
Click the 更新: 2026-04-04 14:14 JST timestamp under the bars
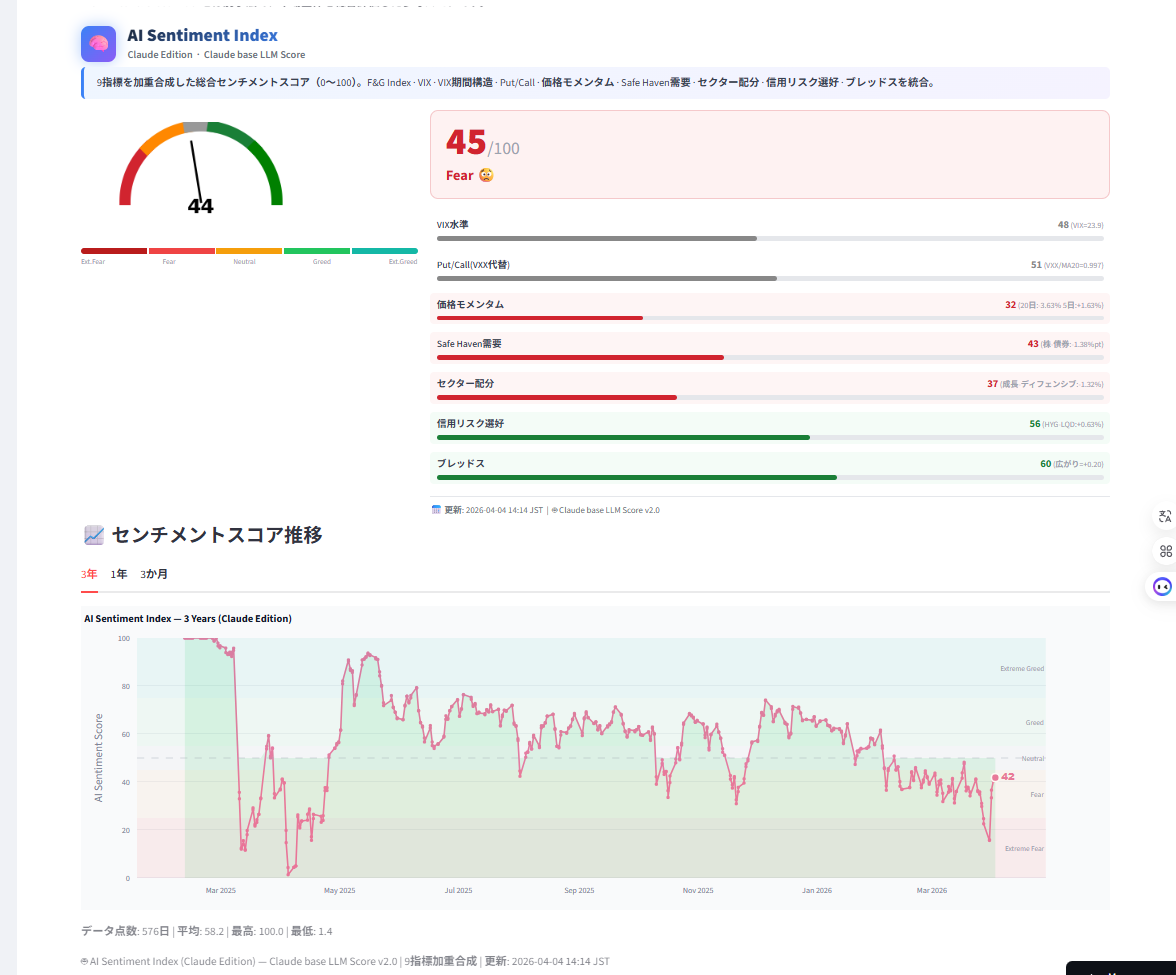(494, 510)
